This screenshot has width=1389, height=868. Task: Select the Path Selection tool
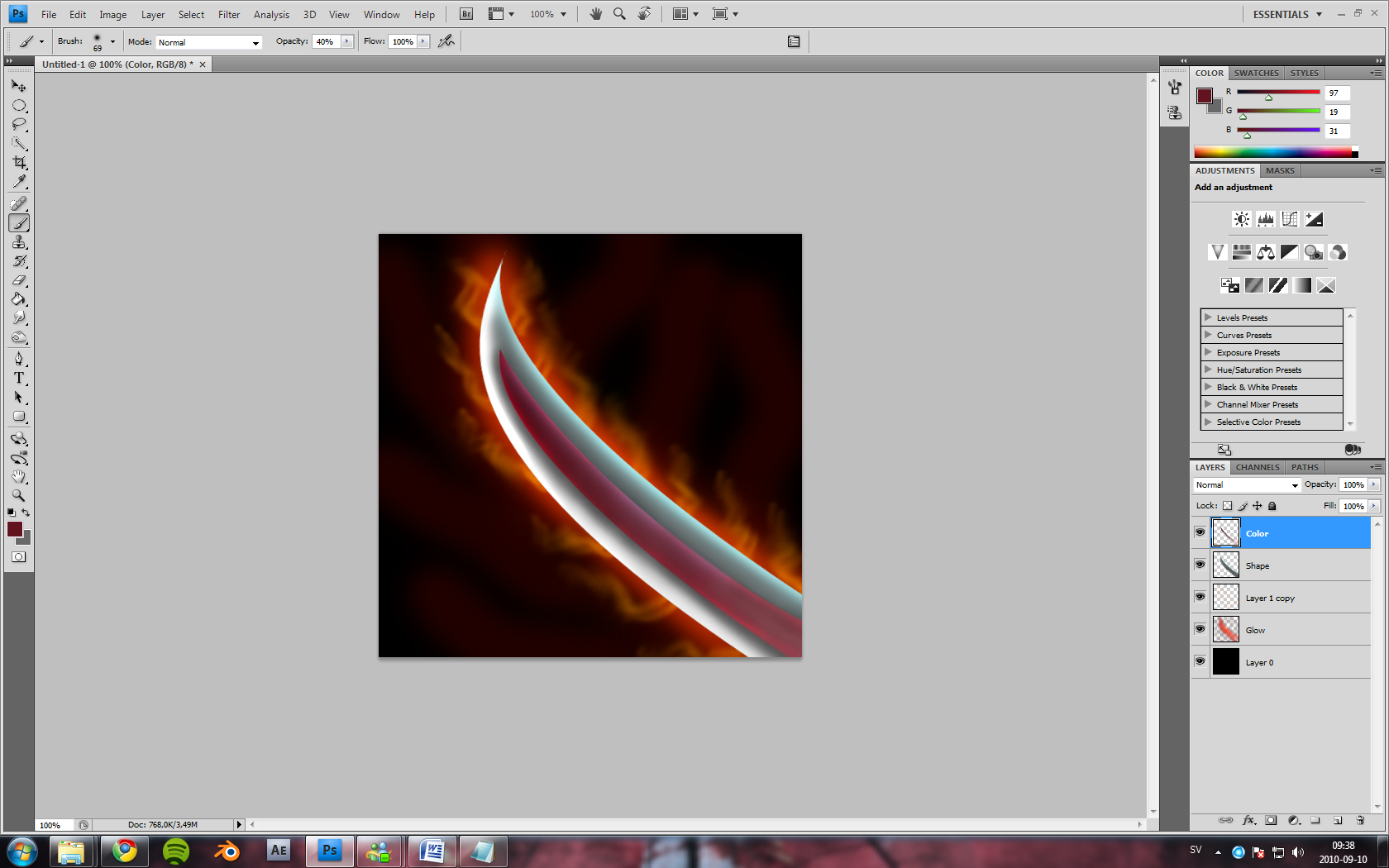18,397
